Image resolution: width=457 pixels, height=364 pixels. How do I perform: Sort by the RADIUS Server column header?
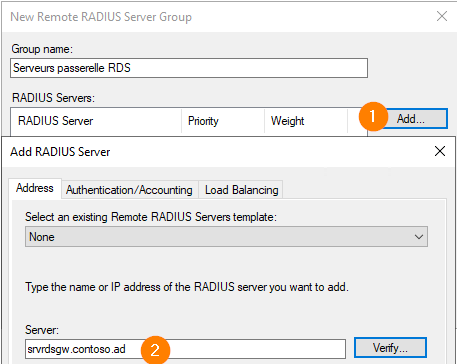pos(96,121)
